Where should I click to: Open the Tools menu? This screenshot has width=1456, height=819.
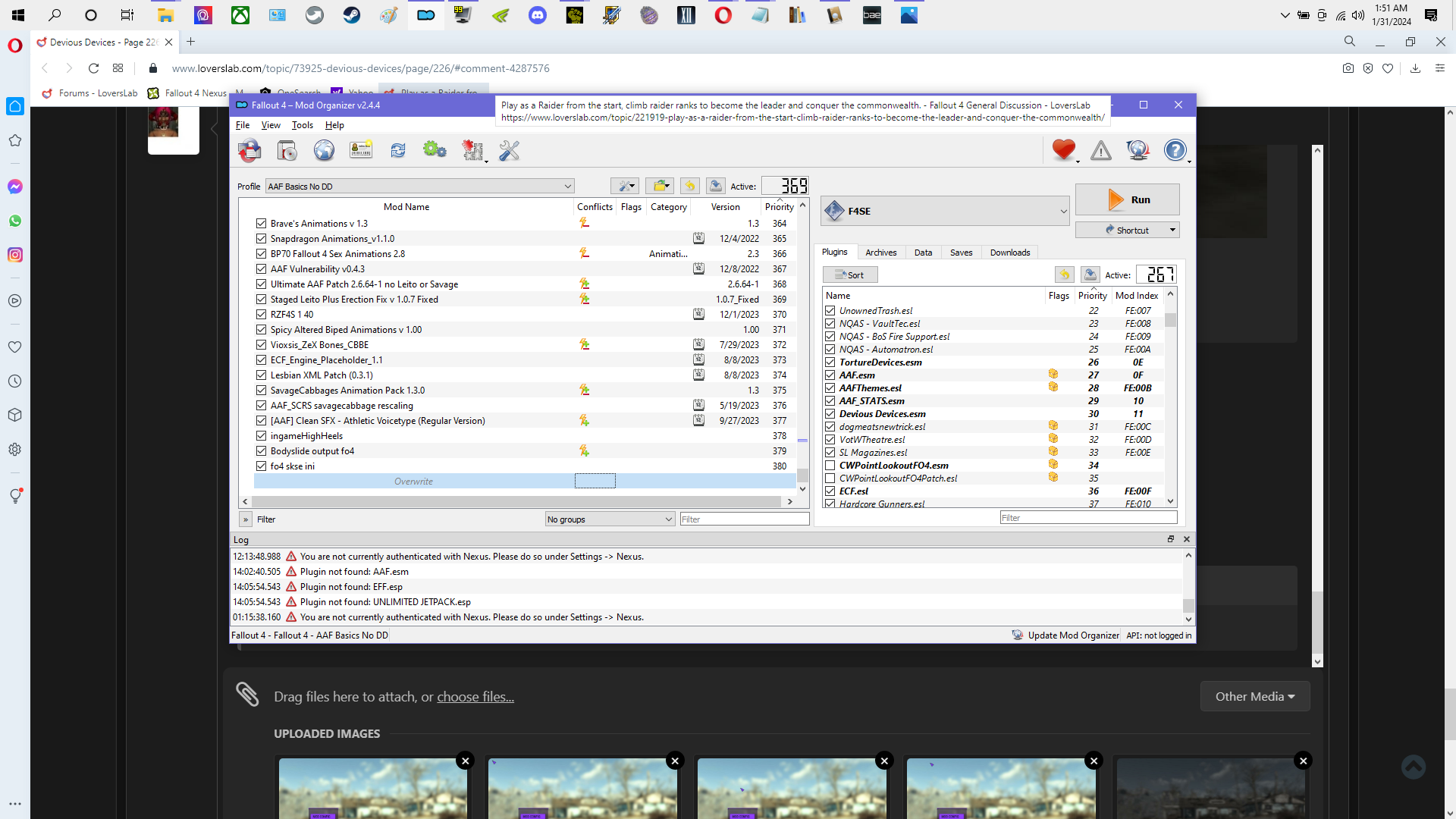click(302, 125)
